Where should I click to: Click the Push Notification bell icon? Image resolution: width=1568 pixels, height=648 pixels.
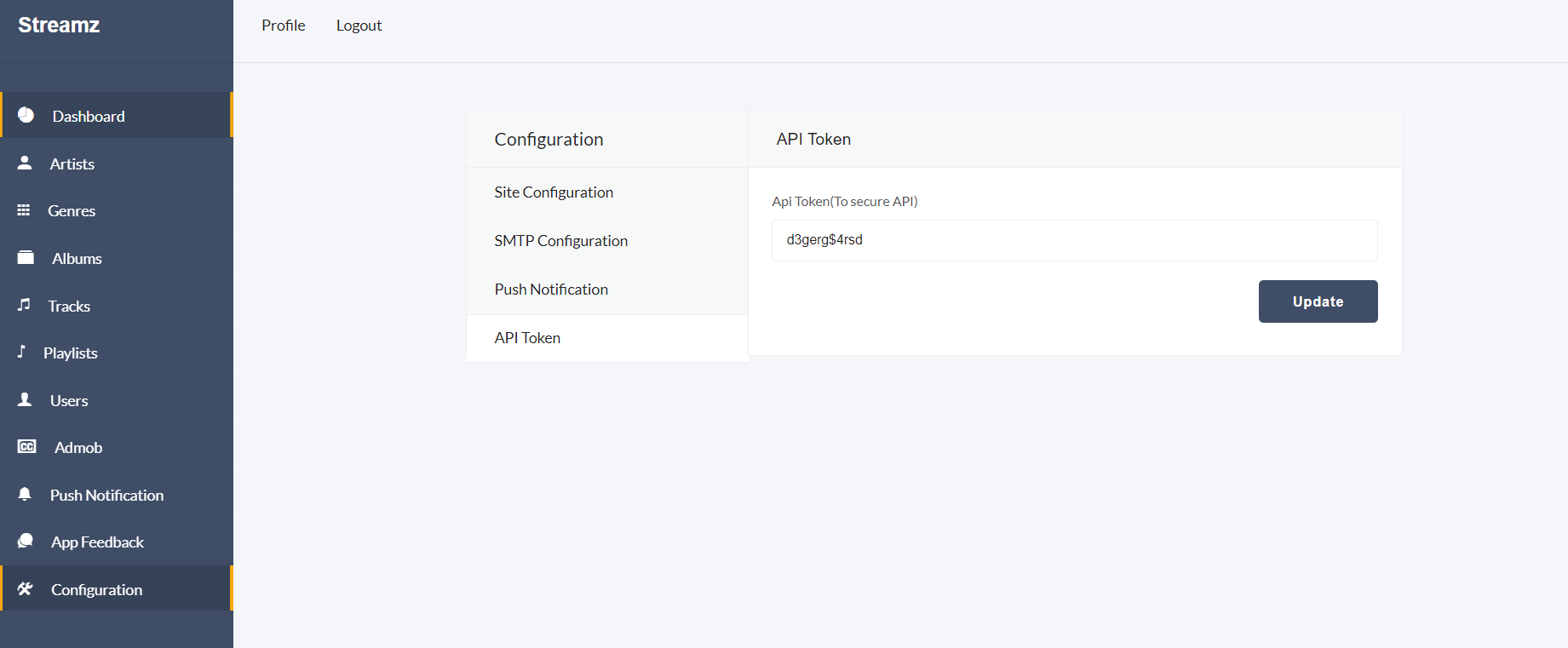coord(25,494)
